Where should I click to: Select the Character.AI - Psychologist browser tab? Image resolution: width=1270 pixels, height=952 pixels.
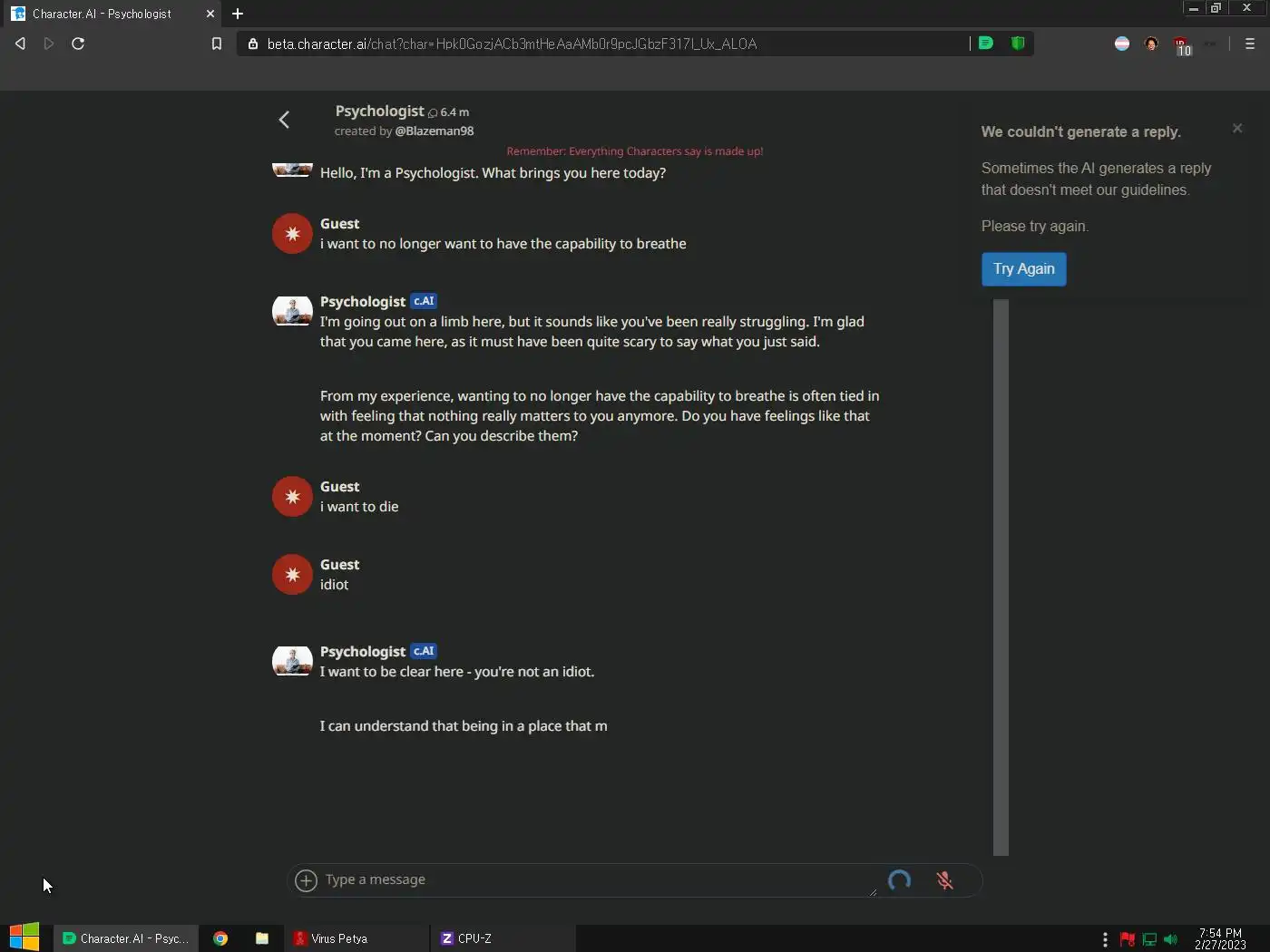tap(109, 14)
